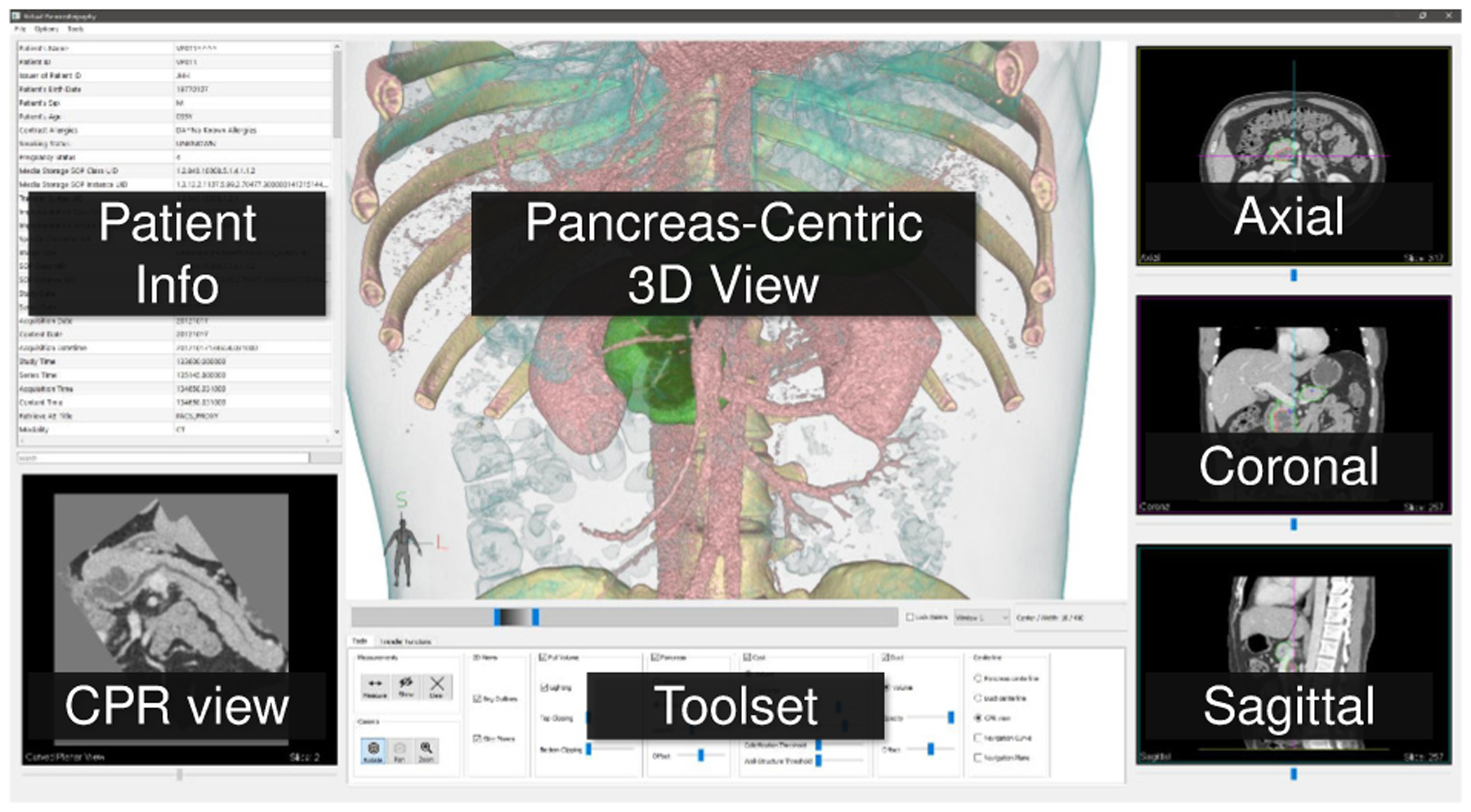
Task: Open the File menu
Action: (20, 29)
